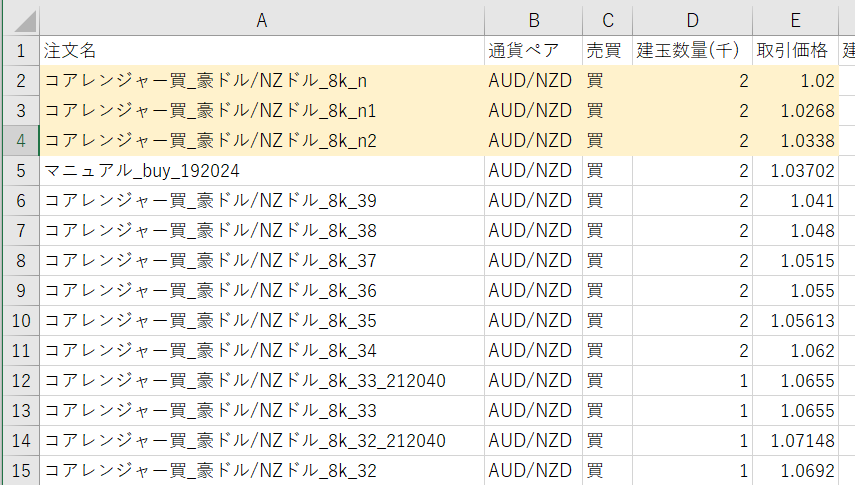Select row 4 header

pyautogui.click(x=20, y=141)
